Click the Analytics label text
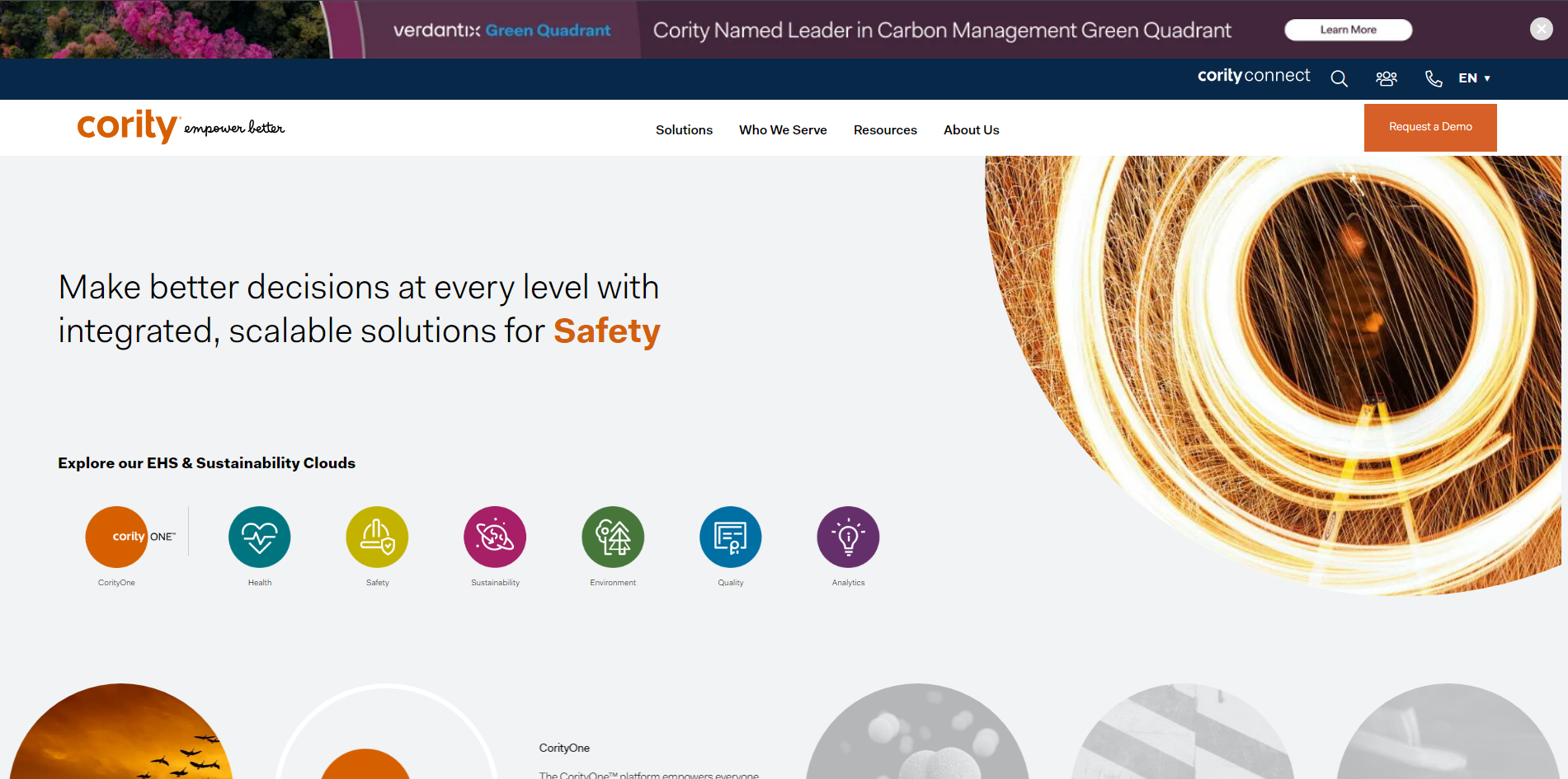1568x779 pixels. click(848, 583)
